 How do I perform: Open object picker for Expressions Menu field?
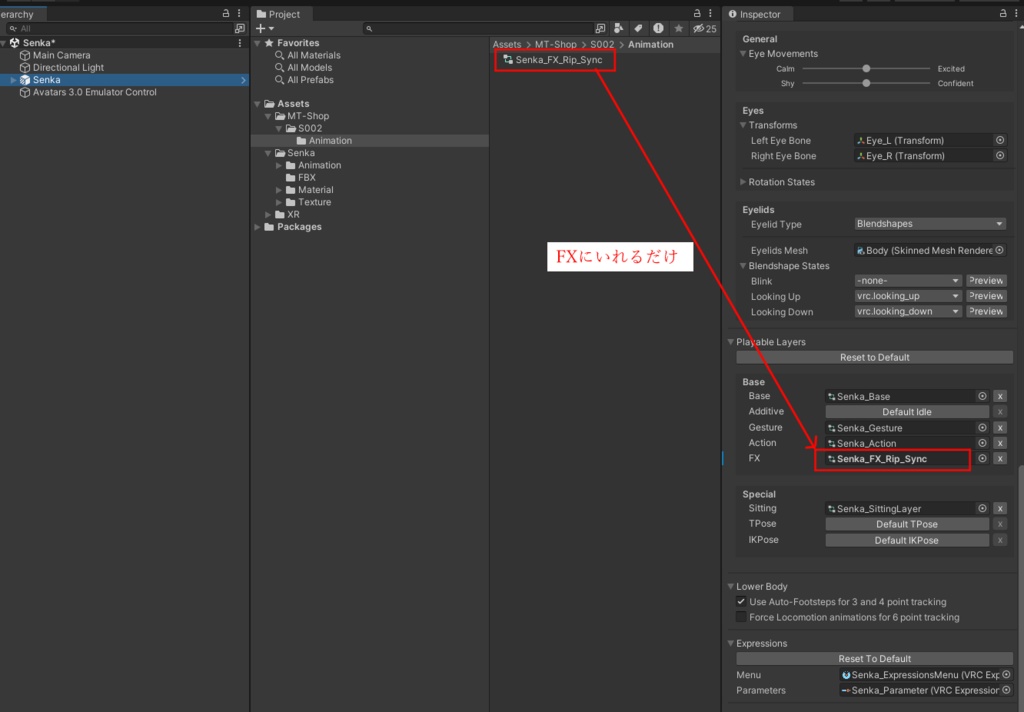pyautogui.click(x=1006, y=675)
